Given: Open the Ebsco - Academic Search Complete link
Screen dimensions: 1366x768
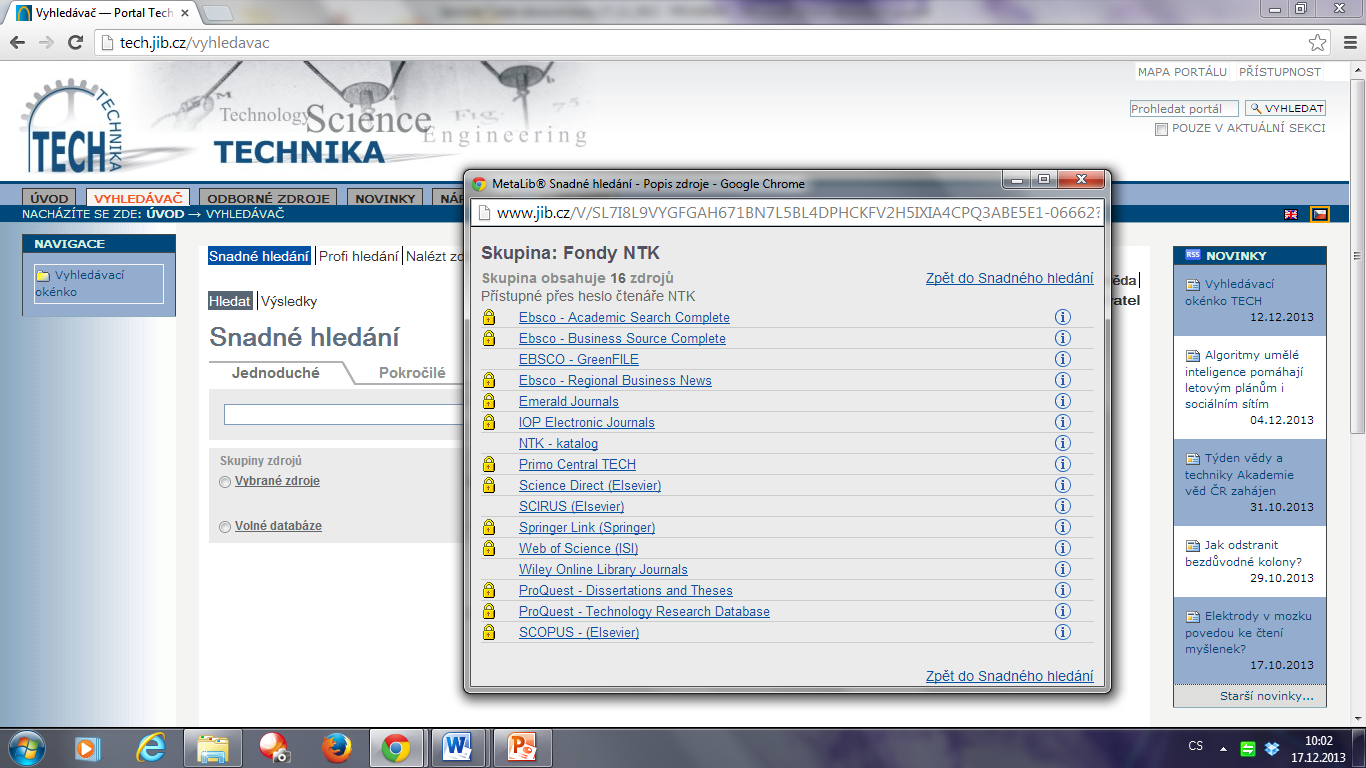Looking at the screenshot, I should (624, 317).
